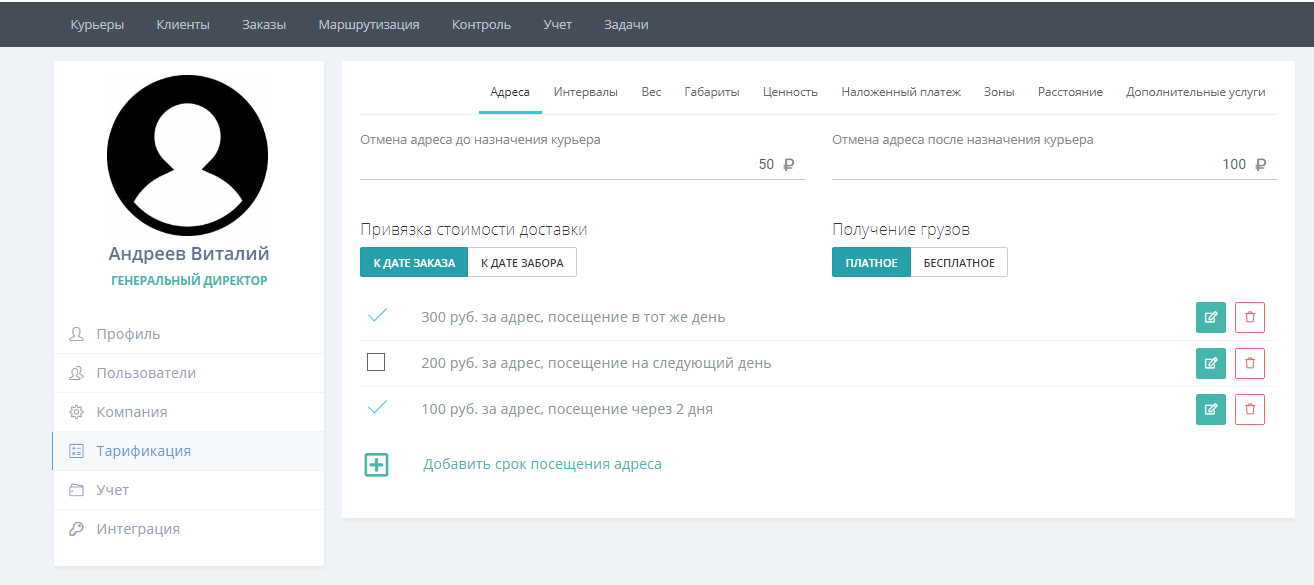Toggle checkmark for 100 руб. two-day tariff

click(377, 408)
